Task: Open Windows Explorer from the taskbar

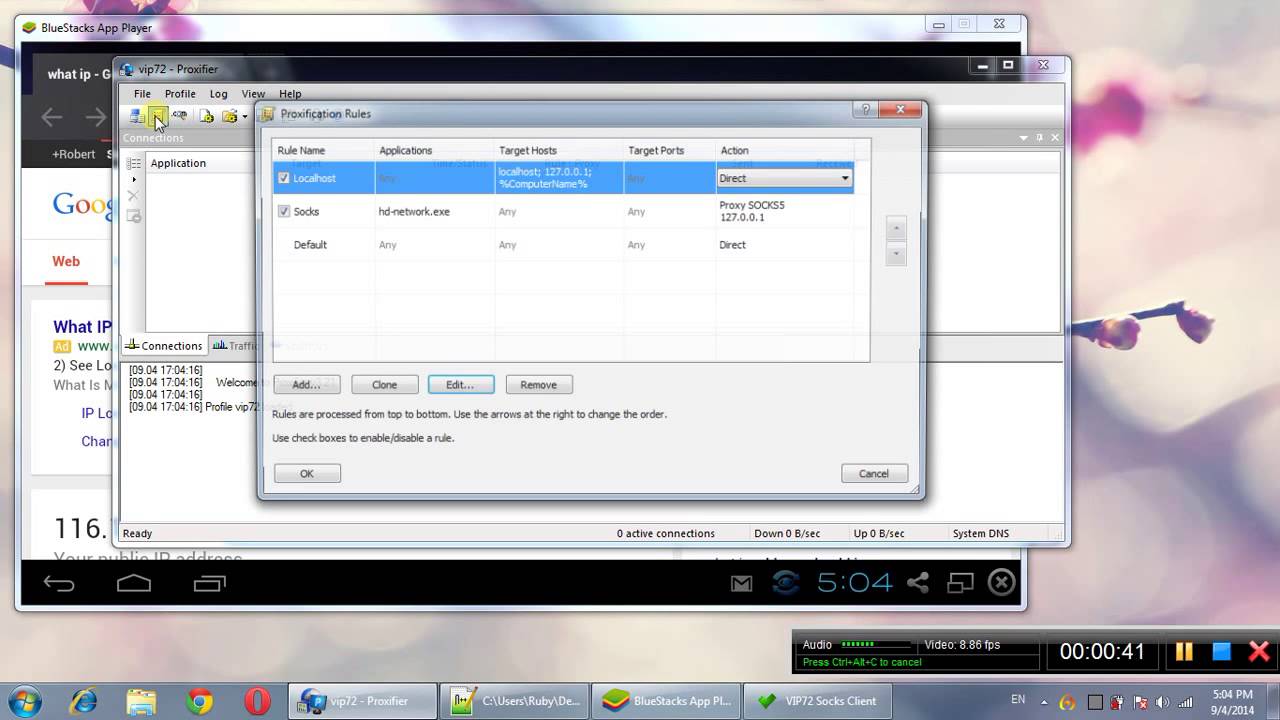Action: (x=141, y=701)
